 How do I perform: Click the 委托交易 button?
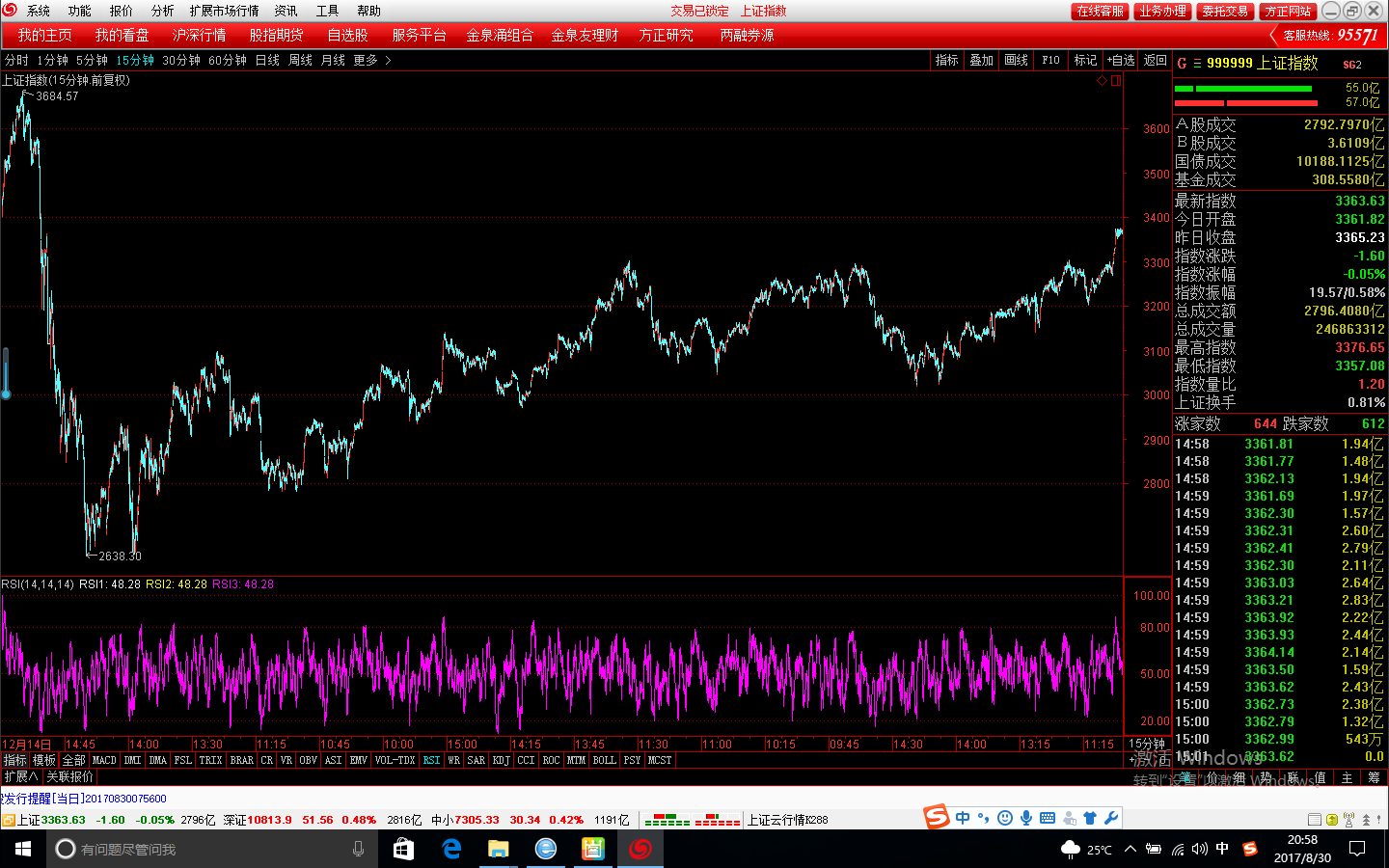[1225, 11]
